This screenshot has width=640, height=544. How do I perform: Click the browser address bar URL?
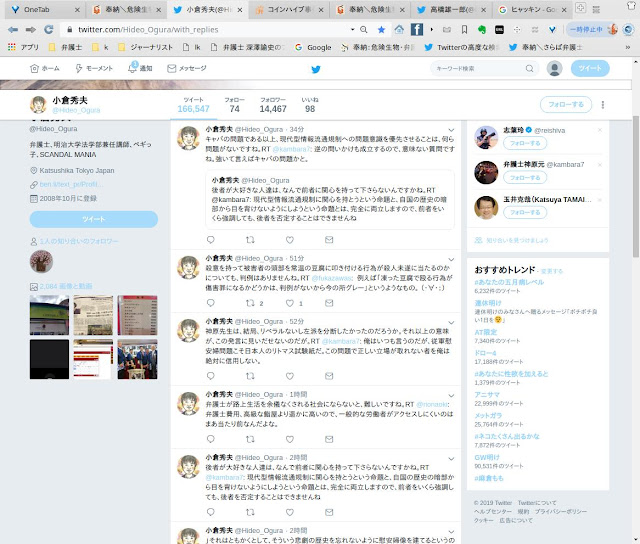tap(148, 29)
